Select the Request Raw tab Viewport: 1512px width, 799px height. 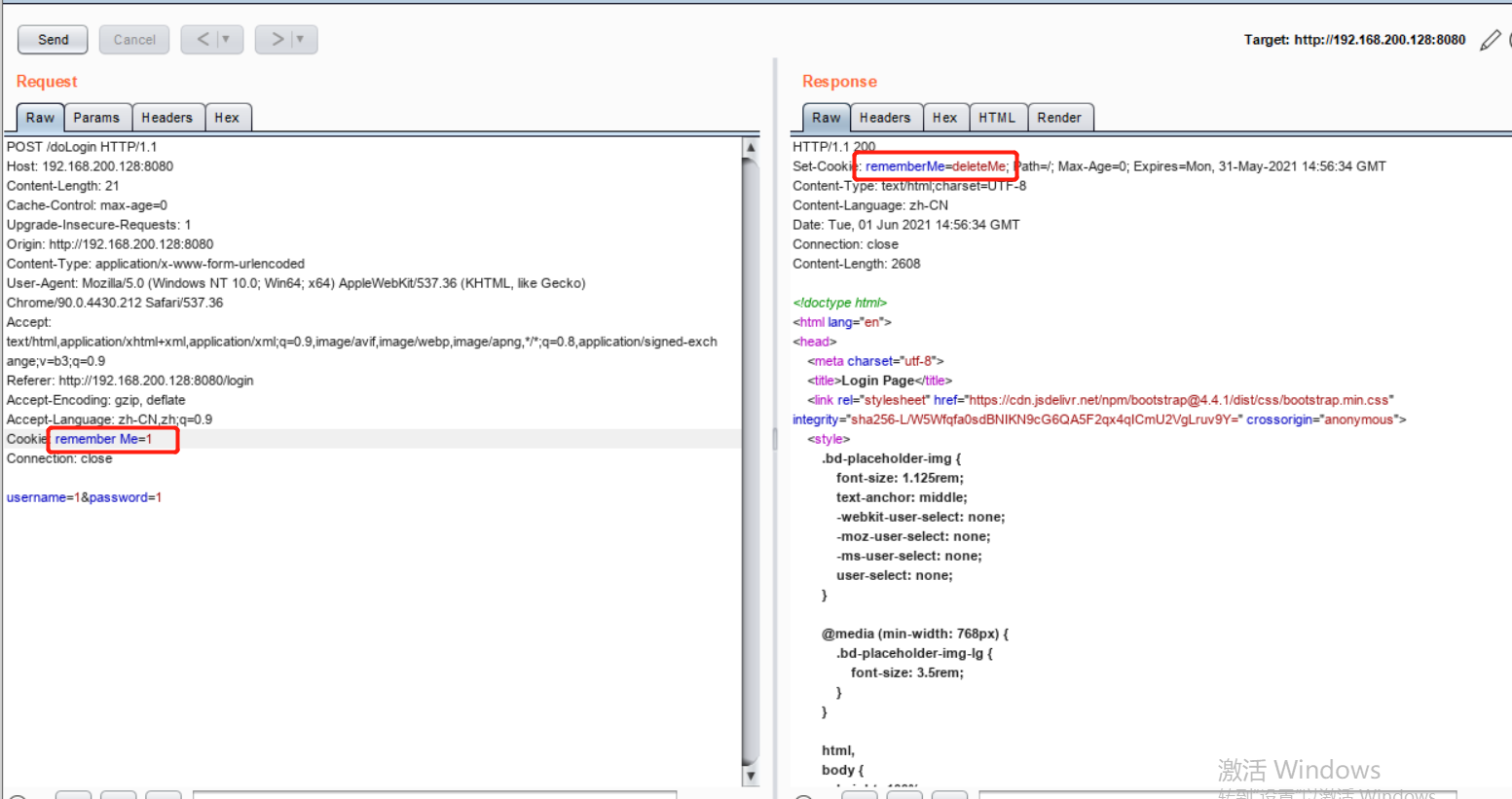40,118
